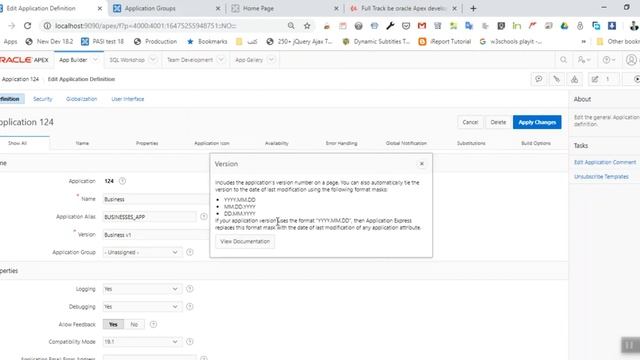Click the site information icon beside URL
This screenshot has width=640, height=360.
tap(47, 26)
